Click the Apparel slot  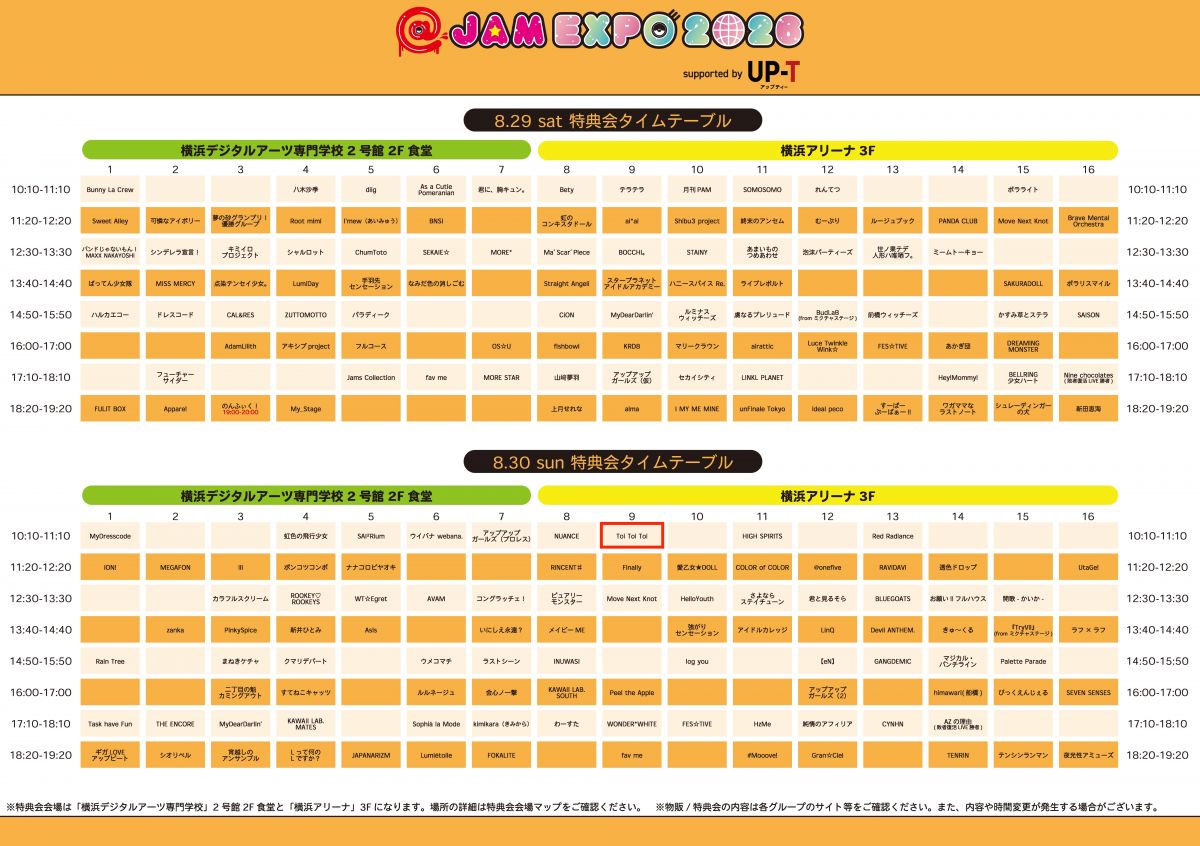[x=175, y=409]
